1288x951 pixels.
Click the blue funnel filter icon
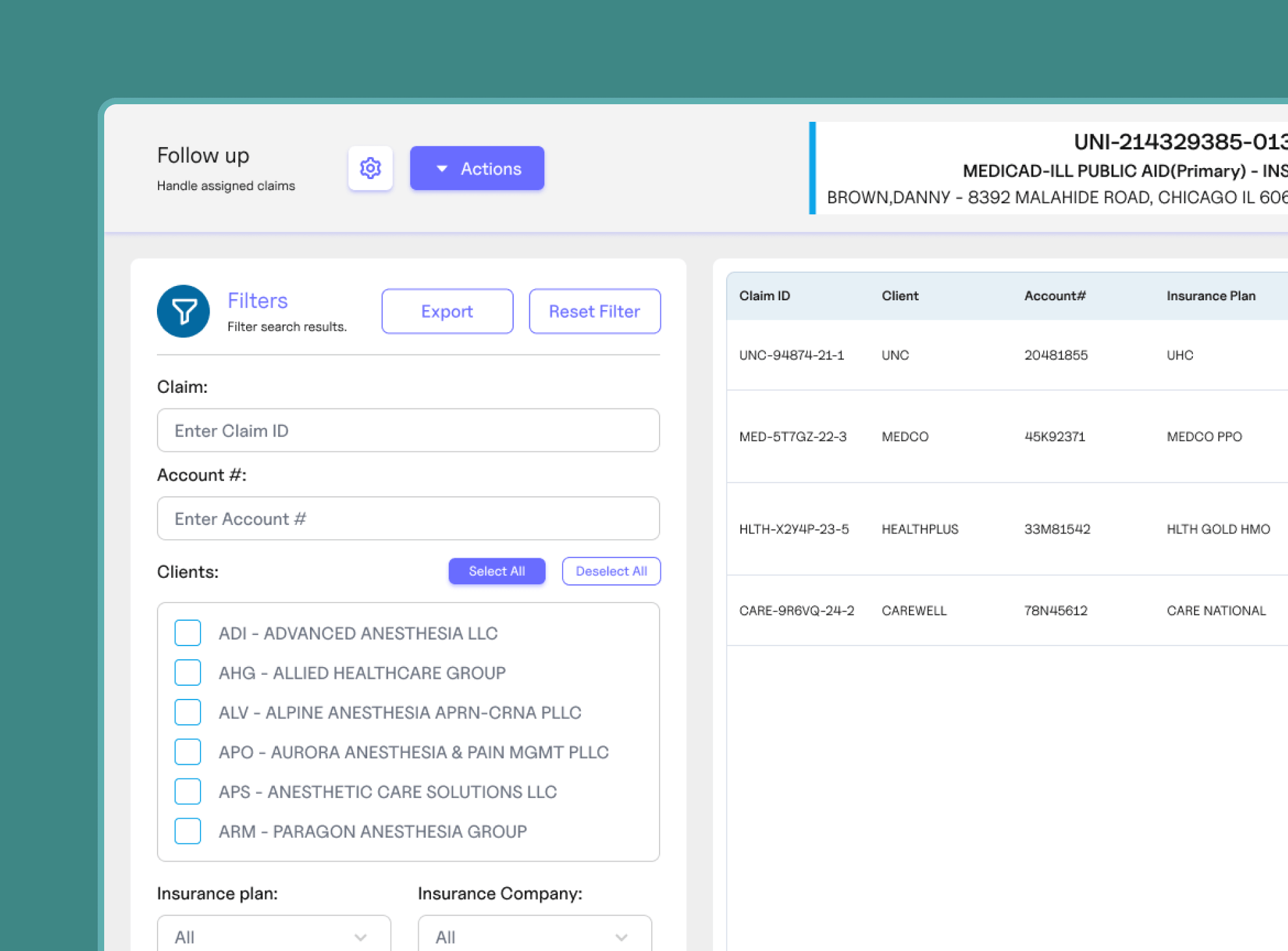(x=184, y=311)
